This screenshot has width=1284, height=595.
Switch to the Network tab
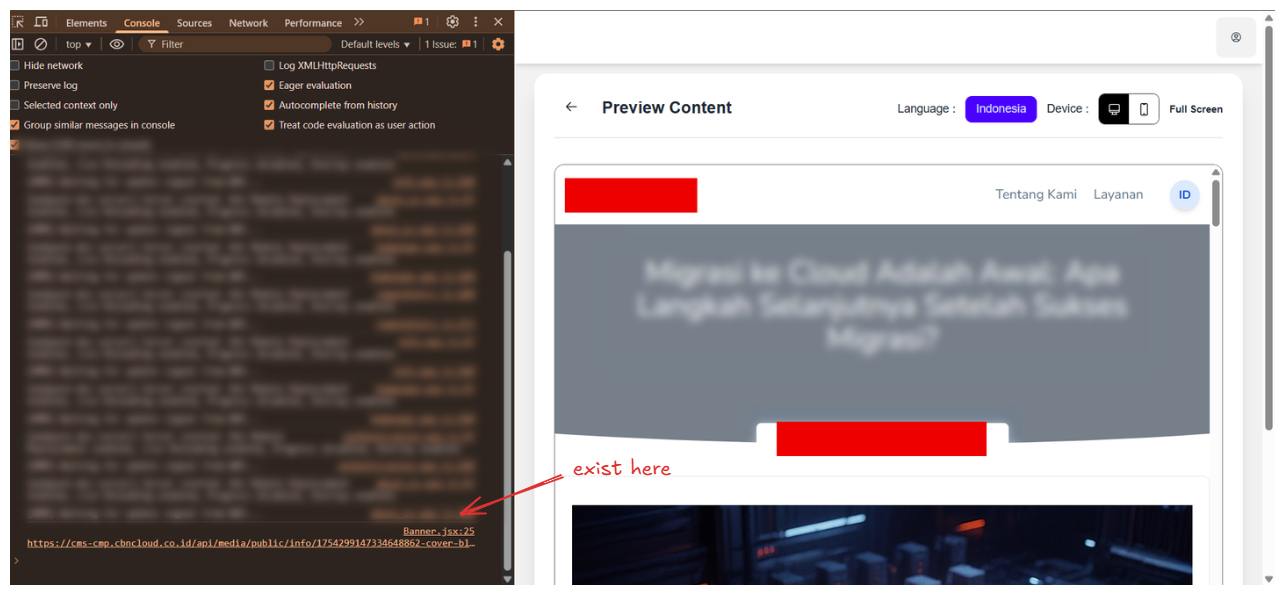tap(248, 23)
